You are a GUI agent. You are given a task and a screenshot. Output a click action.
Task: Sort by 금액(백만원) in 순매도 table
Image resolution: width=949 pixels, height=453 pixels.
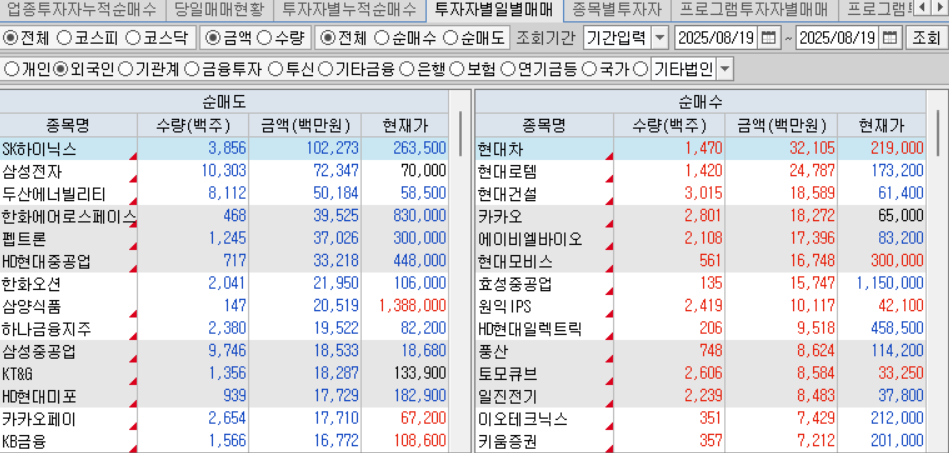(x=305, y=125)
